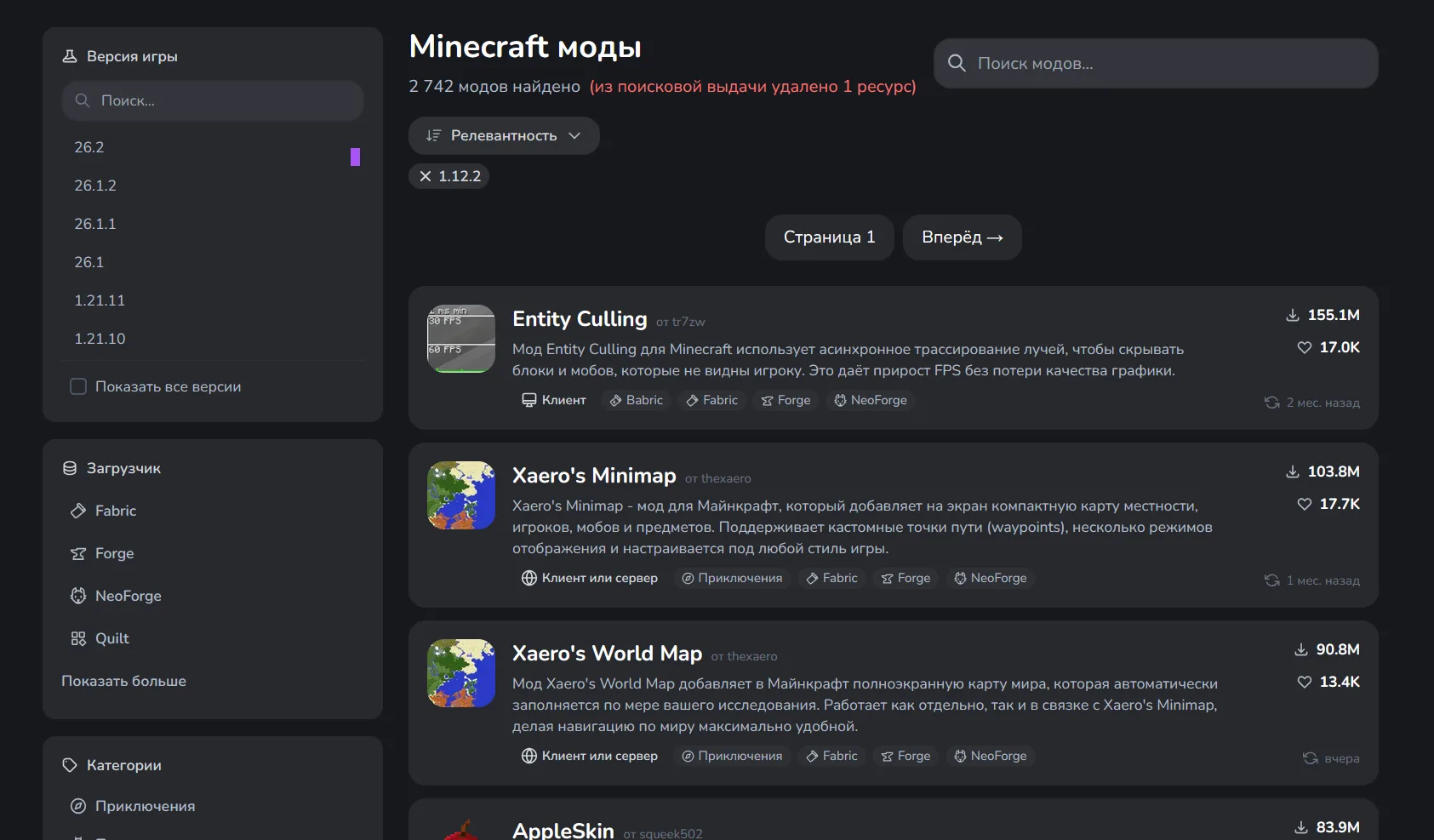Screen dimensions: 1434x840
Task: Open the Xaero's Minimap thumbnail
Action: (461, 495)
